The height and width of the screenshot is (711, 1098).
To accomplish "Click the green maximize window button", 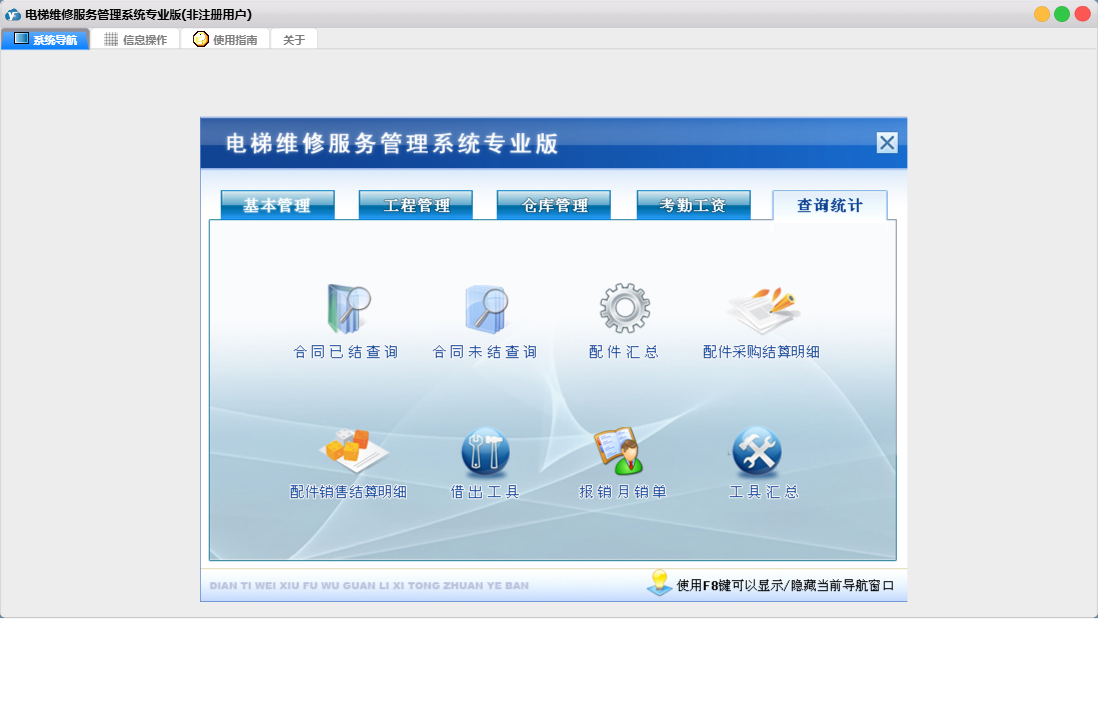I will (x=1062, y=14).
